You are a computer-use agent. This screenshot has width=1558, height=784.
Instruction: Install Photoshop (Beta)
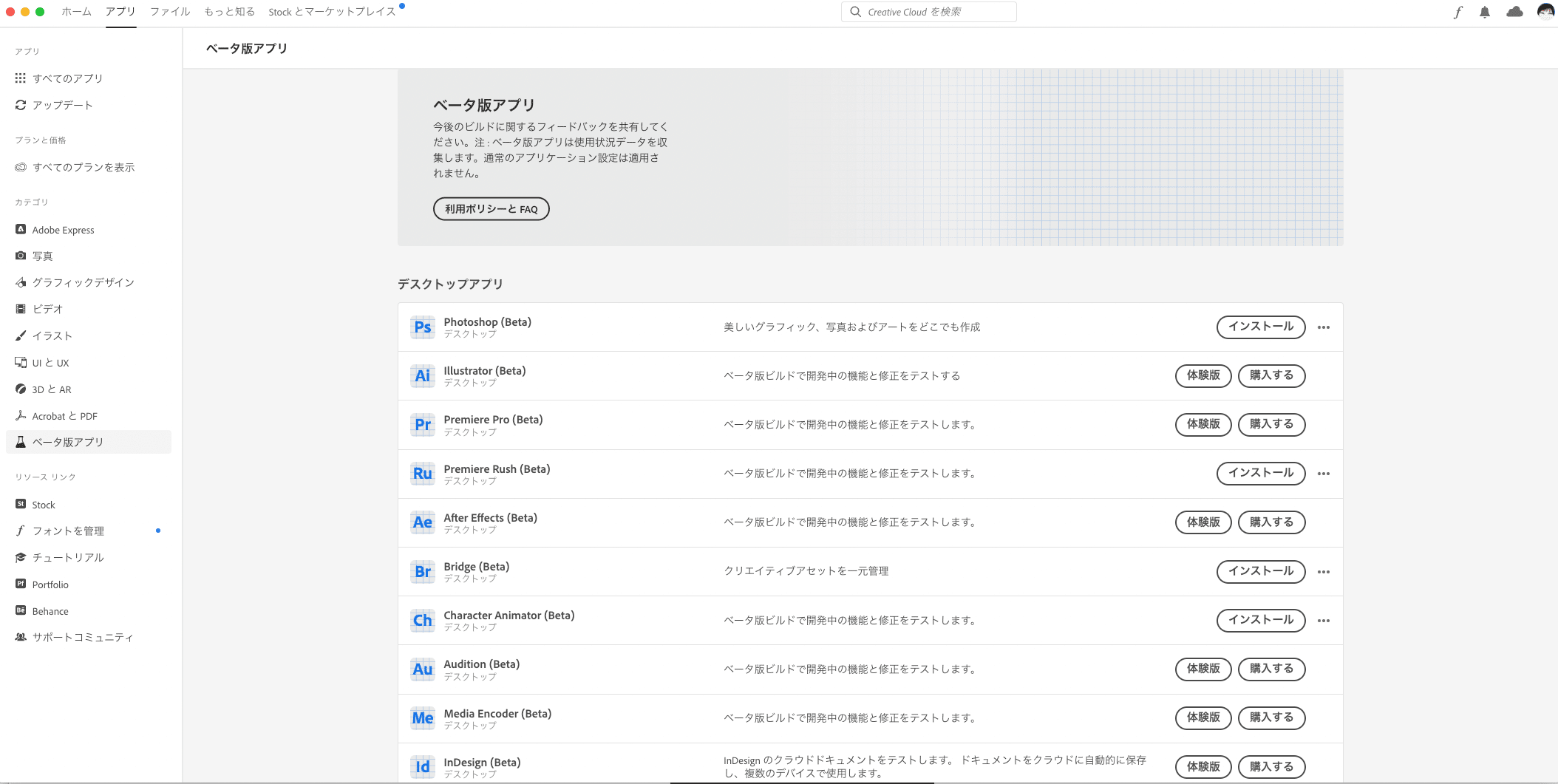[x=1261, y=327]
